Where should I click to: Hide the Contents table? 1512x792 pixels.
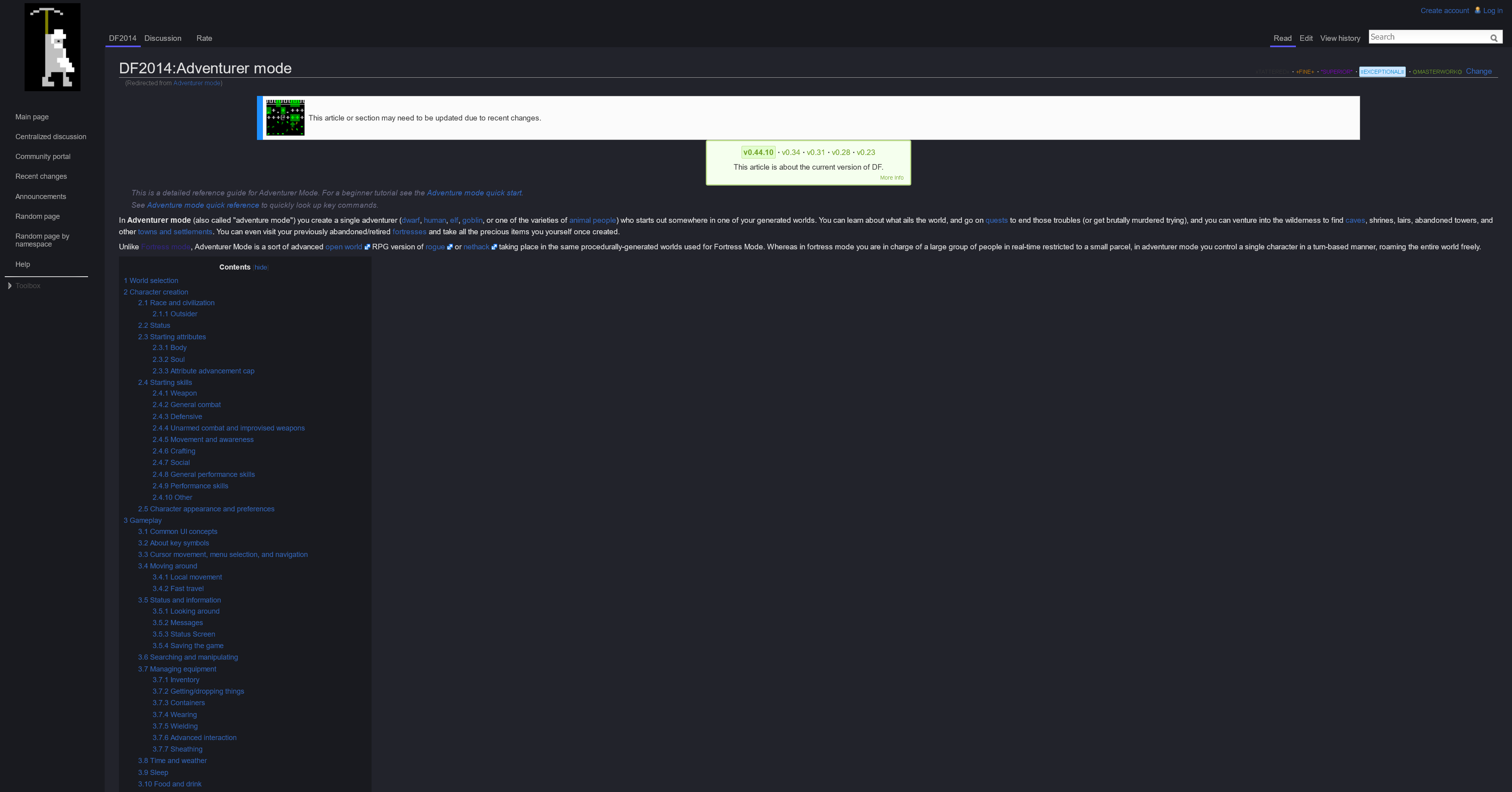click(261, 268)
